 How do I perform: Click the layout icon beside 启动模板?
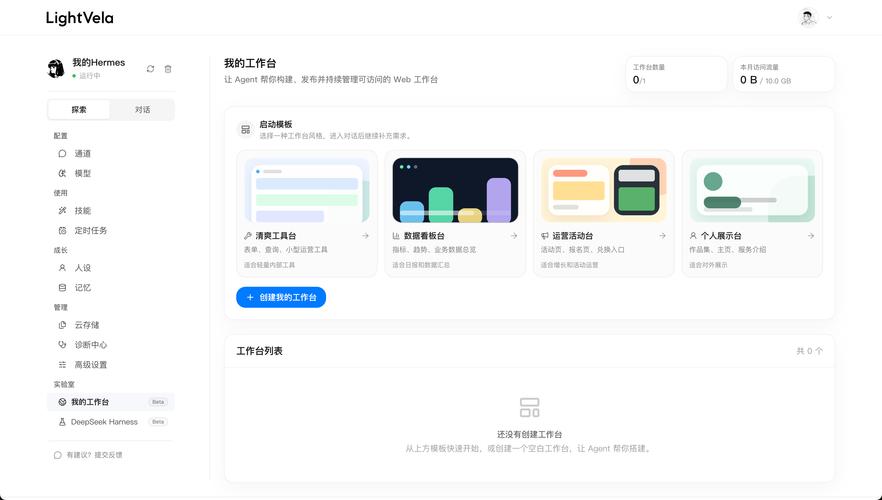point(245,129)
